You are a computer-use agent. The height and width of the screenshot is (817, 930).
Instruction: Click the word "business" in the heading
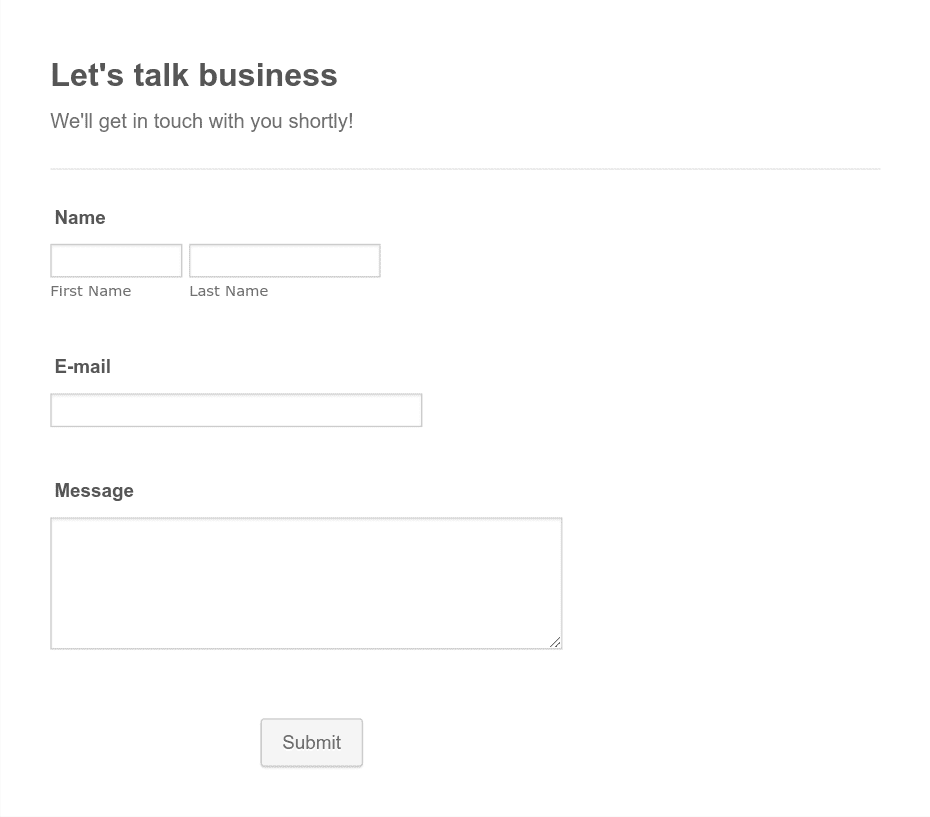click(x=267, y=75)
